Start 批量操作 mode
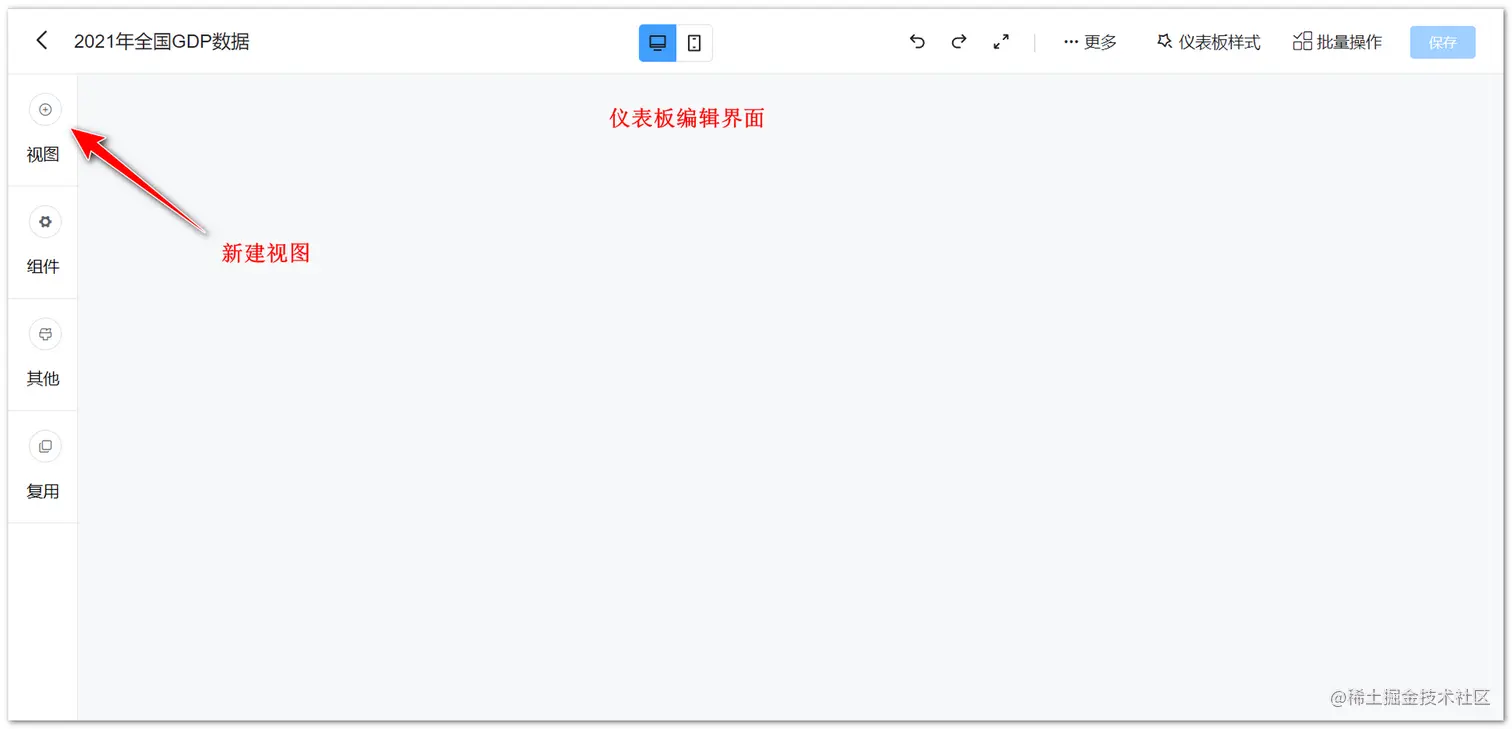Screen dimensions: 1512x729 1337,42
